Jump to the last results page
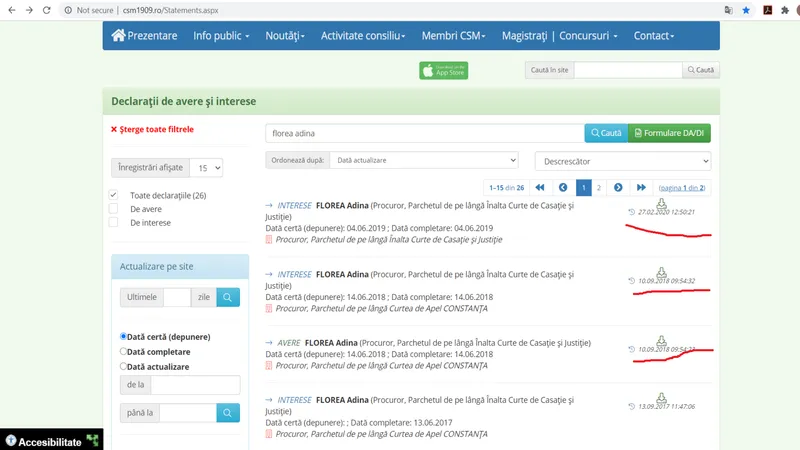Image resolution: width=800 pixels, height=450 pixels. coord(639,187)
